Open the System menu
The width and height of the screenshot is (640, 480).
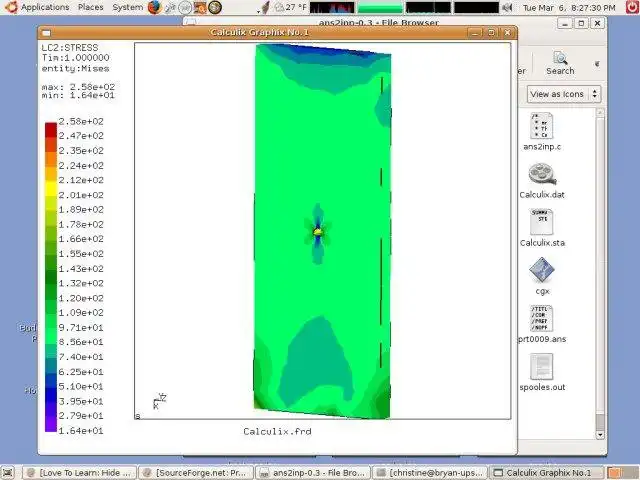[x=127, y=7]
